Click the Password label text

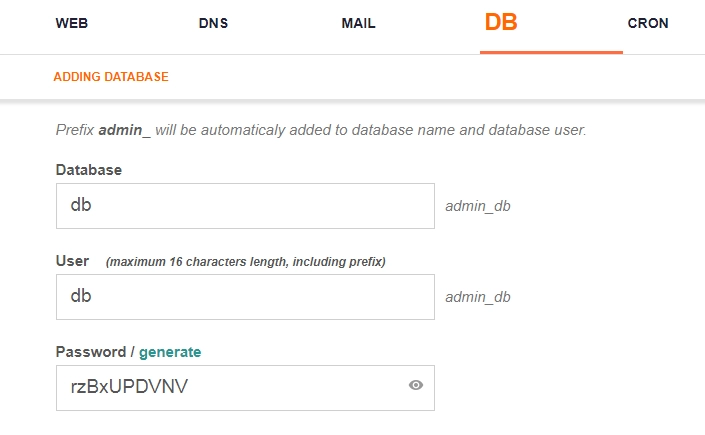tap(92, 352)
